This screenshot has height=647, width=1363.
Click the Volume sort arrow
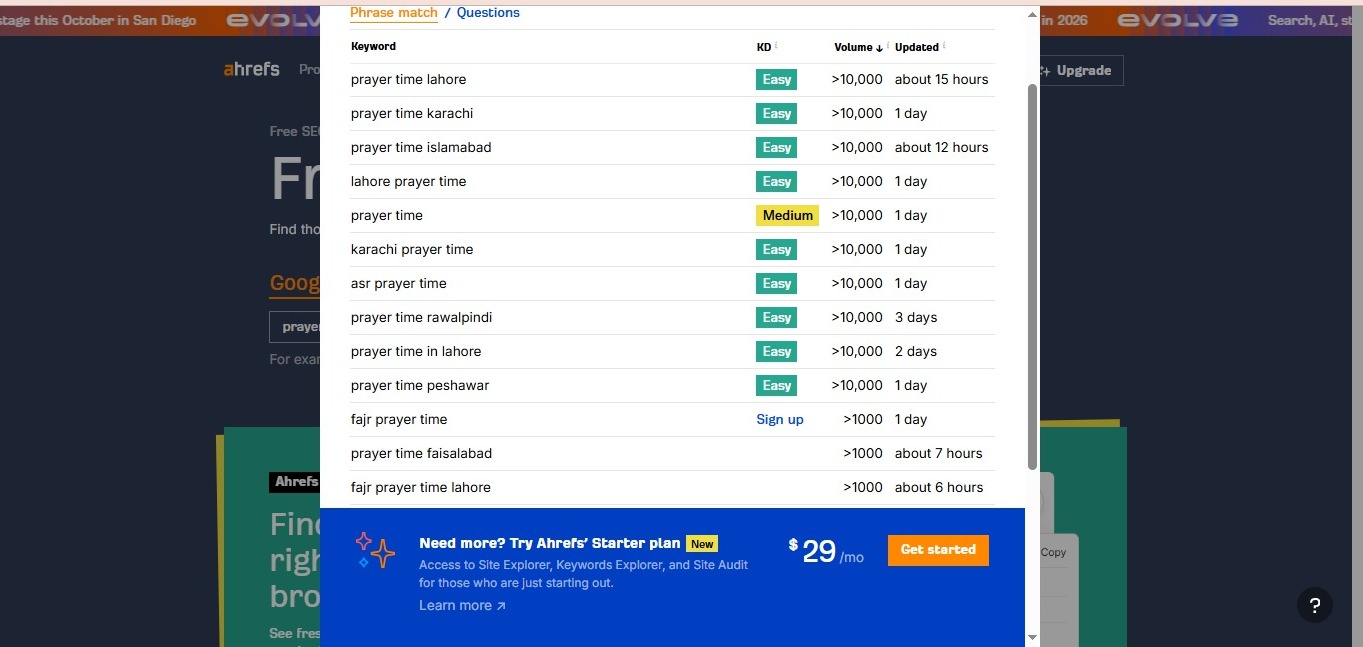coord(880,48)
